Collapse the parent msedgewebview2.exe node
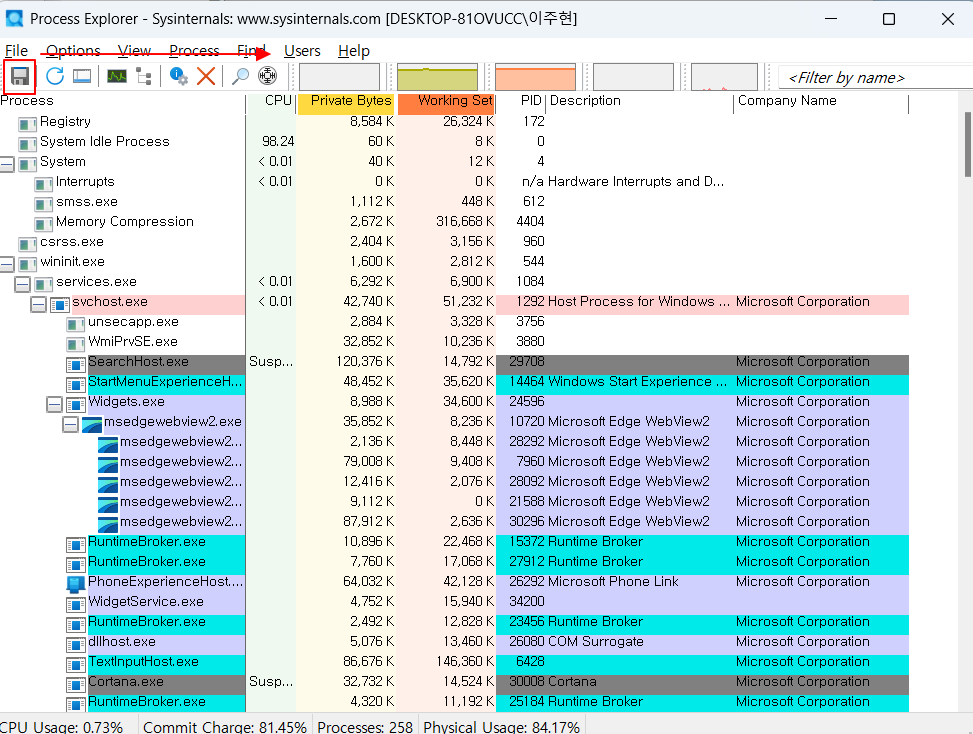This screenshot has height=734, width=973. click(x=71, y=424)
